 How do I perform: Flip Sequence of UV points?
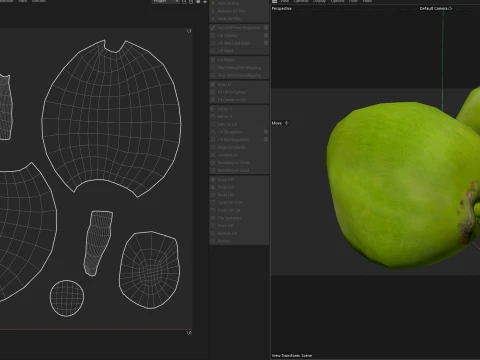[239, 218]
